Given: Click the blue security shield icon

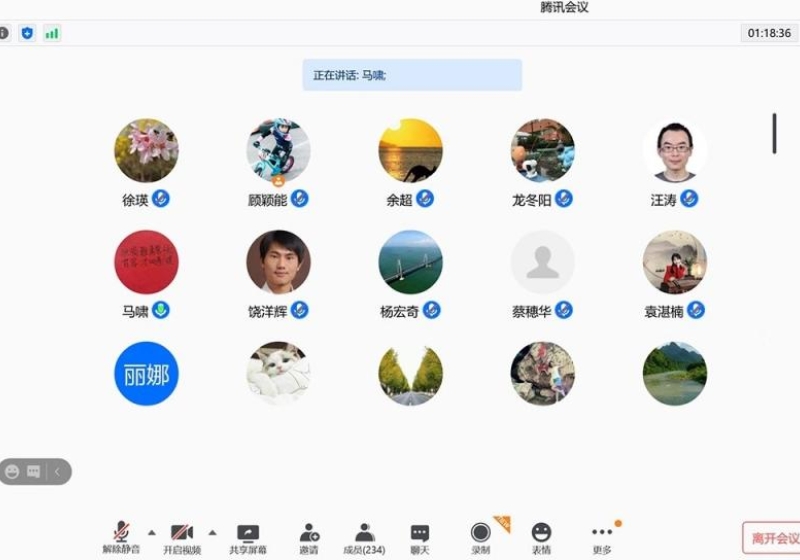Looking at the screenshot, I should (x=27, y=33).
